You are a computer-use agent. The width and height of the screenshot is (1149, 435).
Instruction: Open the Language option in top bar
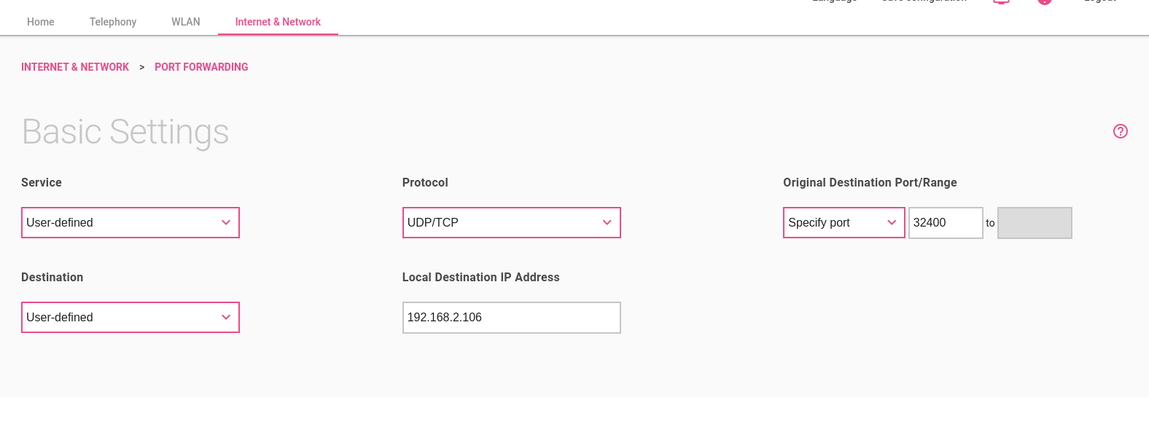pyautogui.click(x=834, y=2)
